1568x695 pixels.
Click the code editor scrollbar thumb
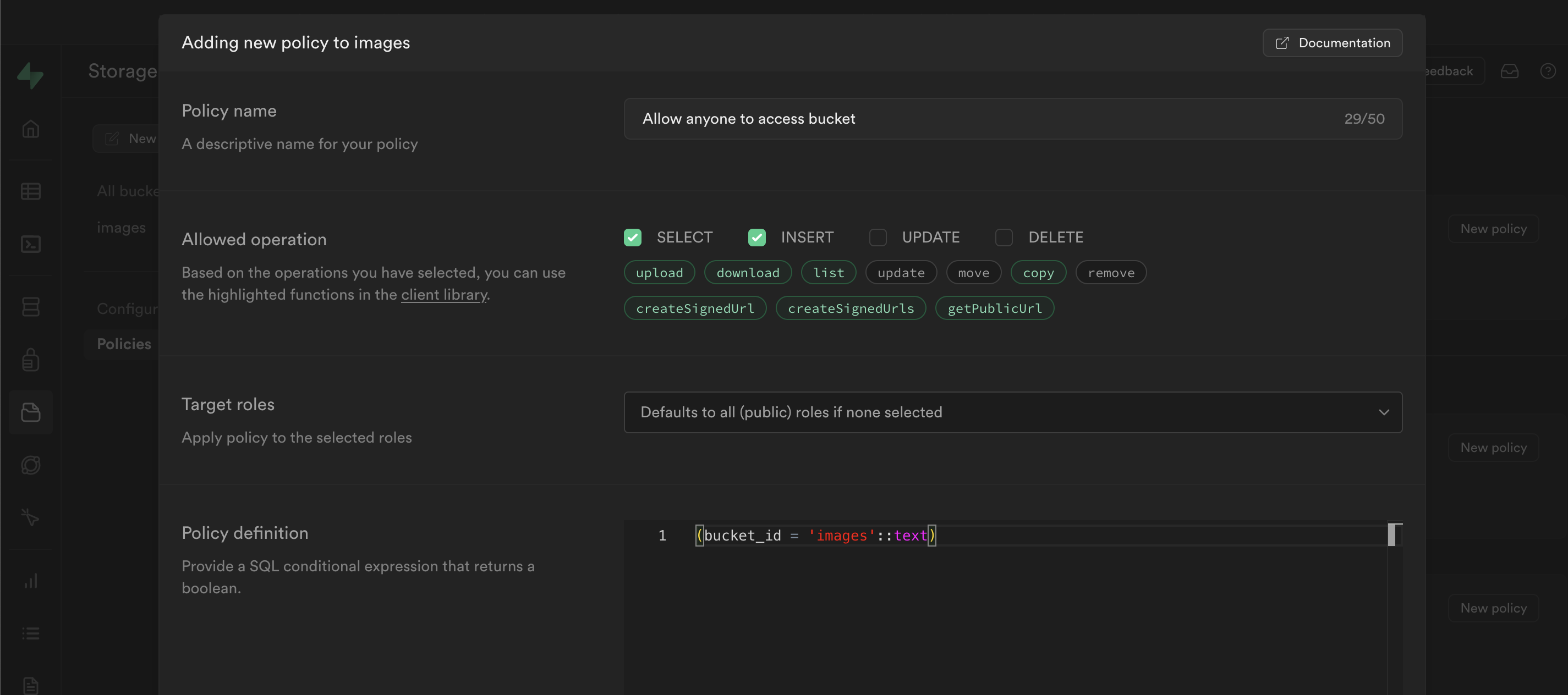1391,534
